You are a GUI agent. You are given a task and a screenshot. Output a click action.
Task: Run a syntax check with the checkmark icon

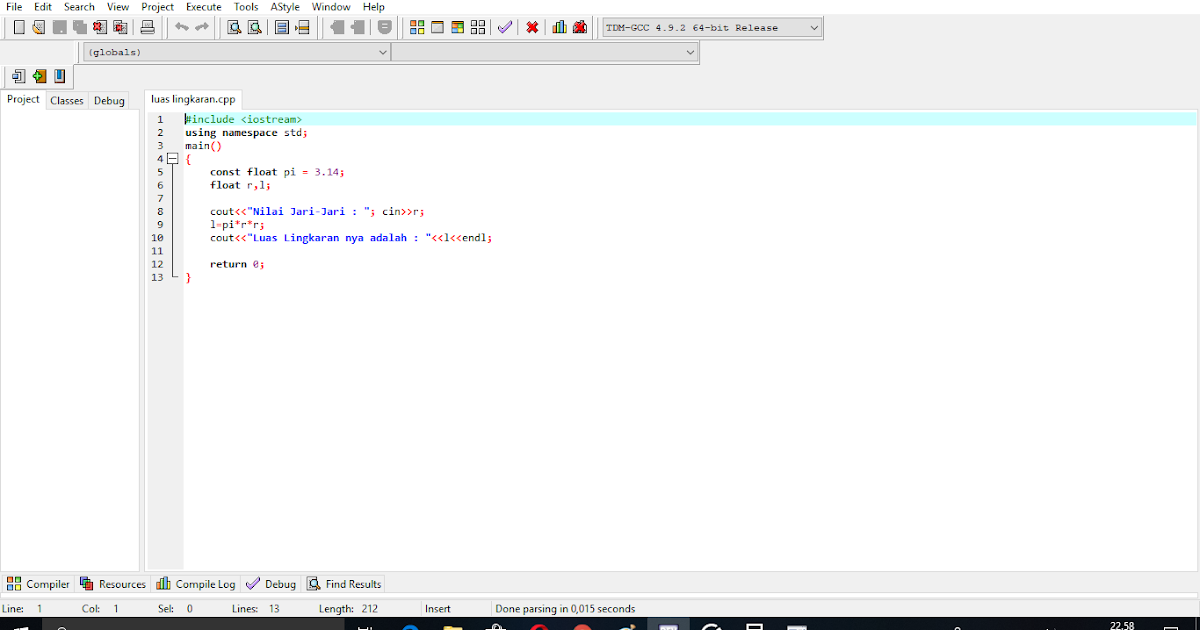click(x=504, y=27)
